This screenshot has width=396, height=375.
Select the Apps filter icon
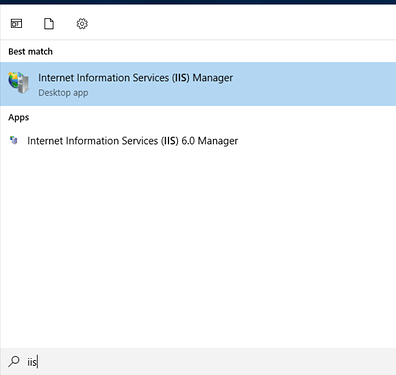pos(16,24)
